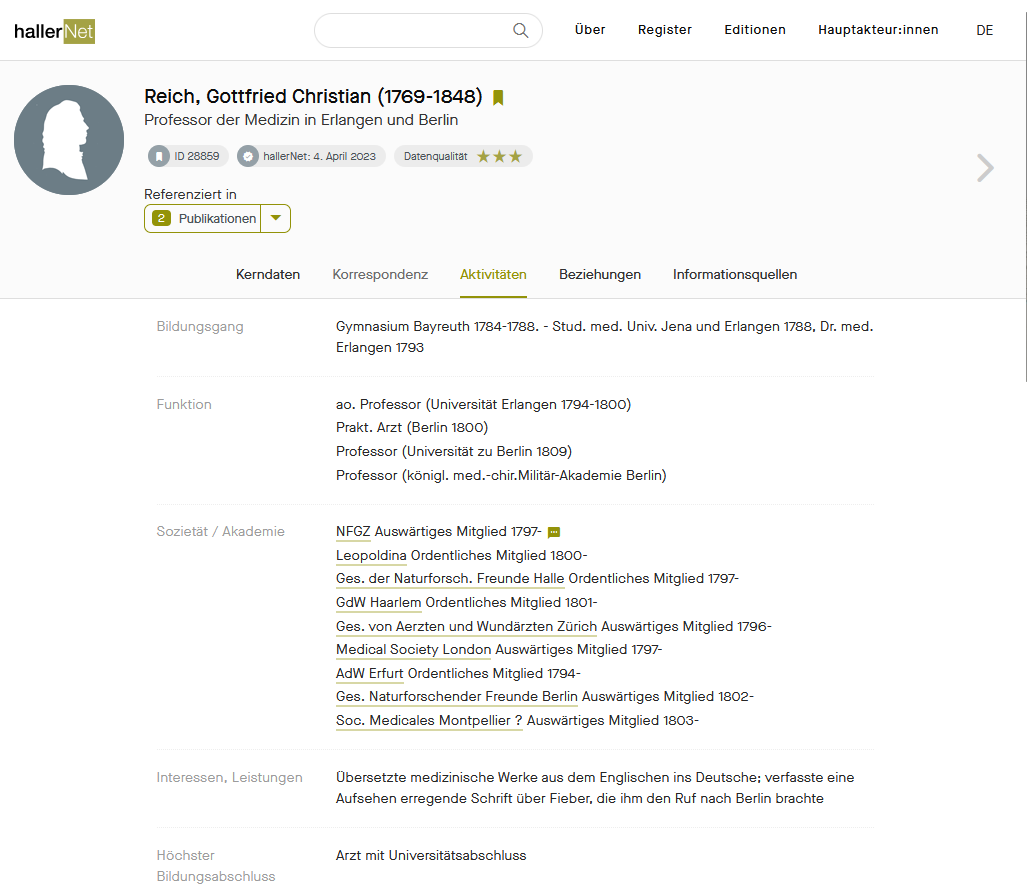Viewport: 1027px width, 884px height.
Task: Click the 2 Publikationen button
Action: pyautogui.click(x=204, y=218)
